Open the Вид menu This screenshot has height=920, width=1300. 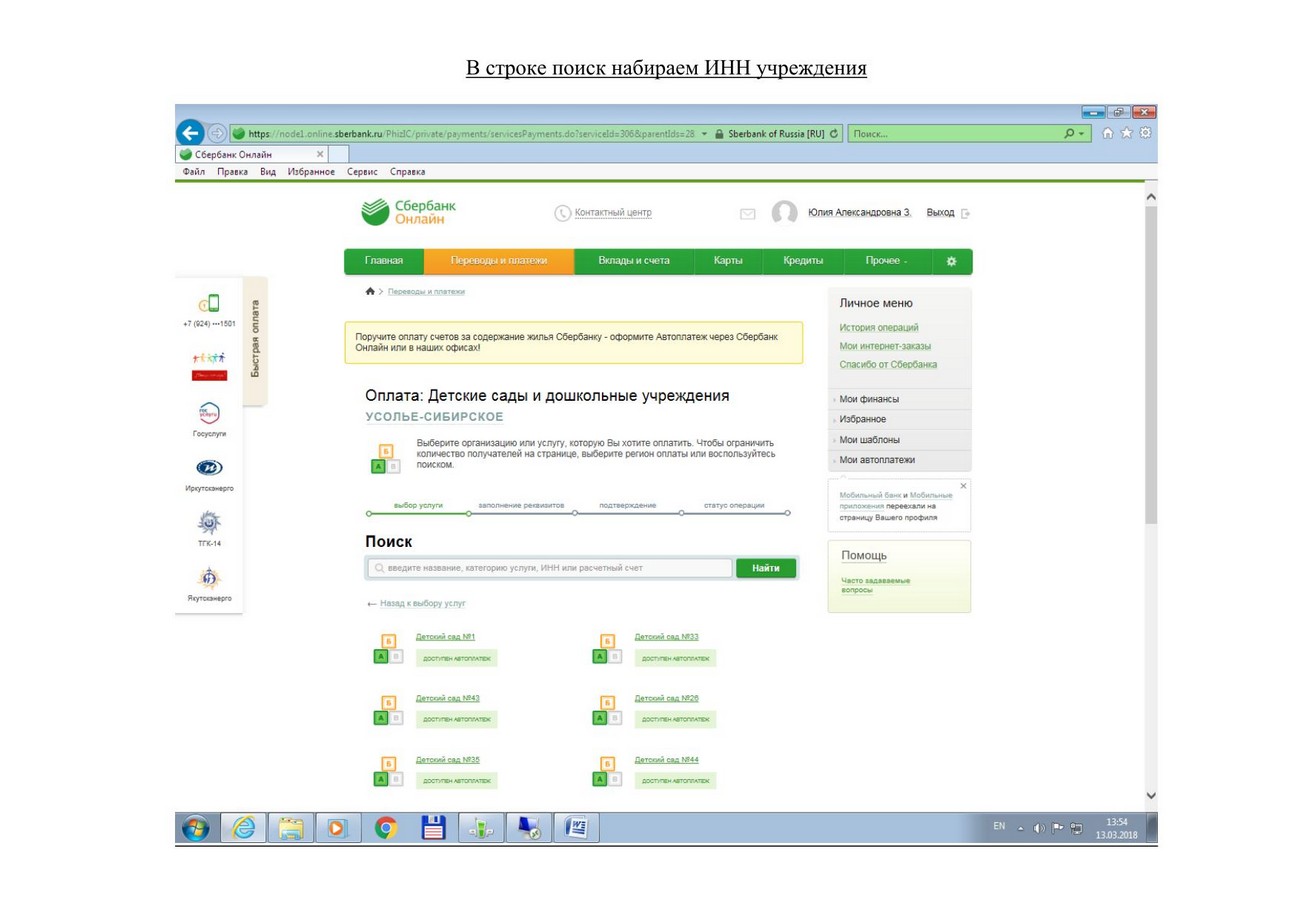click(268, 172)
